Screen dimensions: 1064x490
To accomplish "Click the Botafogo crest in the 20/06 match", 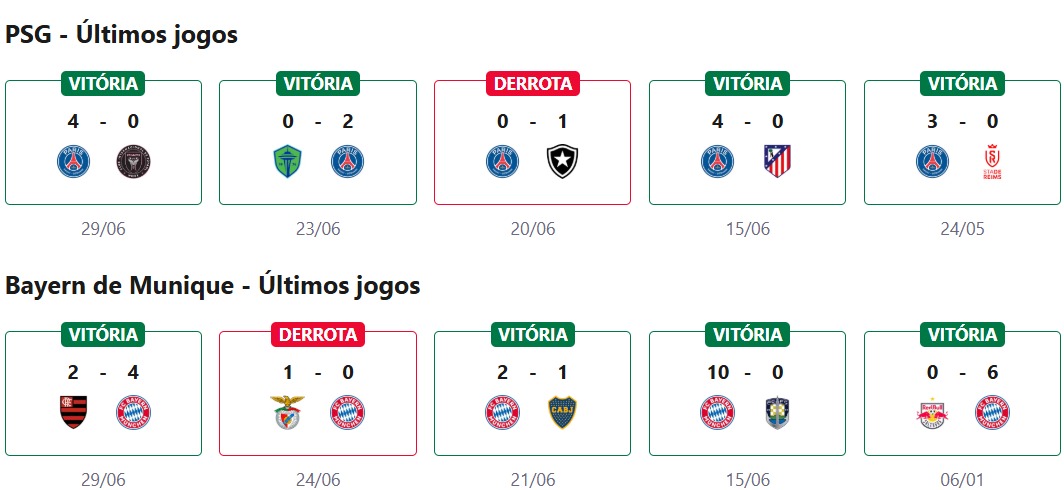I will pos(563,161).
